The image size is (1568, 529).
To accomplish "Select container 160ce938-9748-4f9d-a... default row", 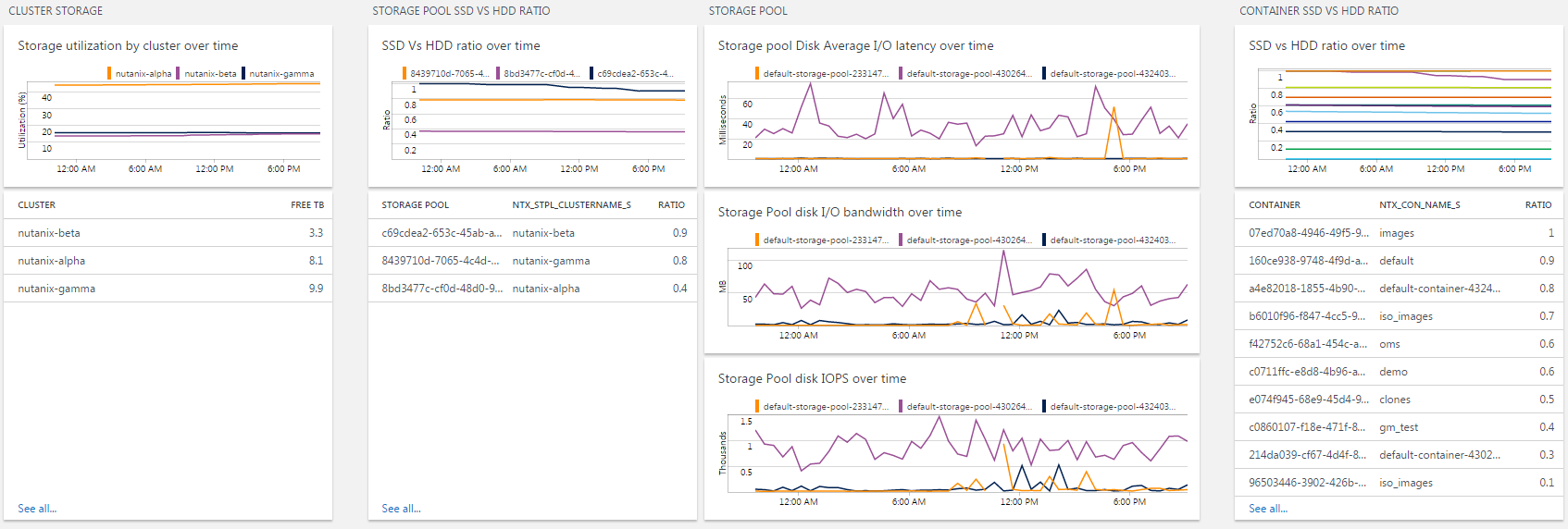I will click(x=1400, y=261).
